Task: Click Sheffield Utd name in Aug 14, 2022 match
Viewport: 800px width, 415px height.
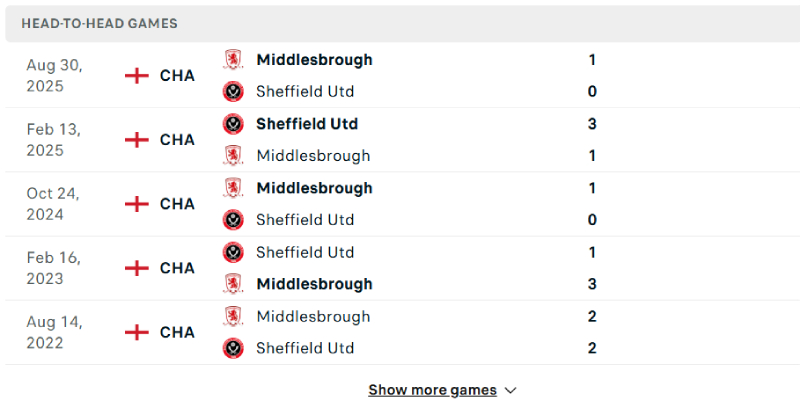Action: point(305,348)
